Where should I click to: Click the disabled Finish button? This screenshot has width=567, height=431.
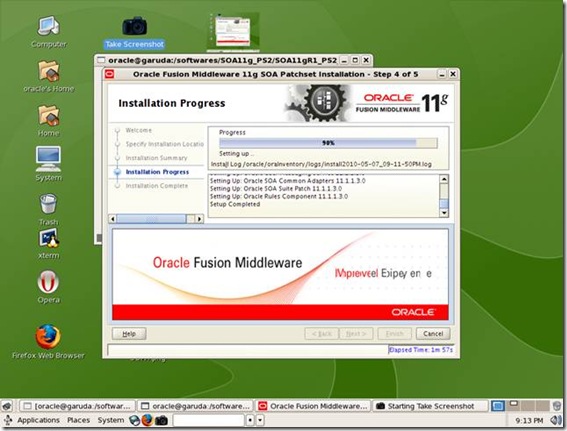pos(394,333)
